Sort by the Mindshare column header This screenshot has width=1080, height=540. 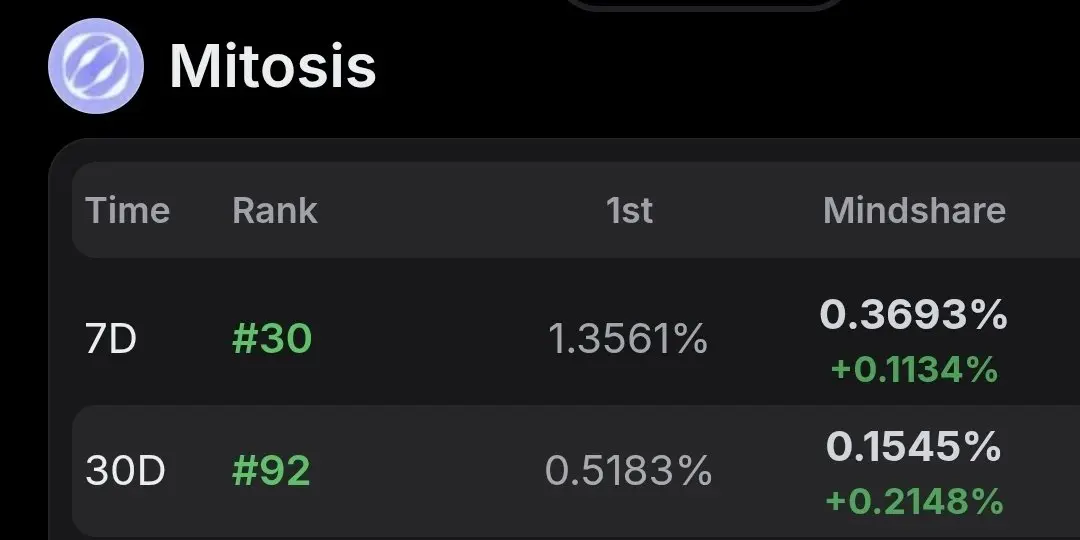pyautogui.click(x=915, y=210)
